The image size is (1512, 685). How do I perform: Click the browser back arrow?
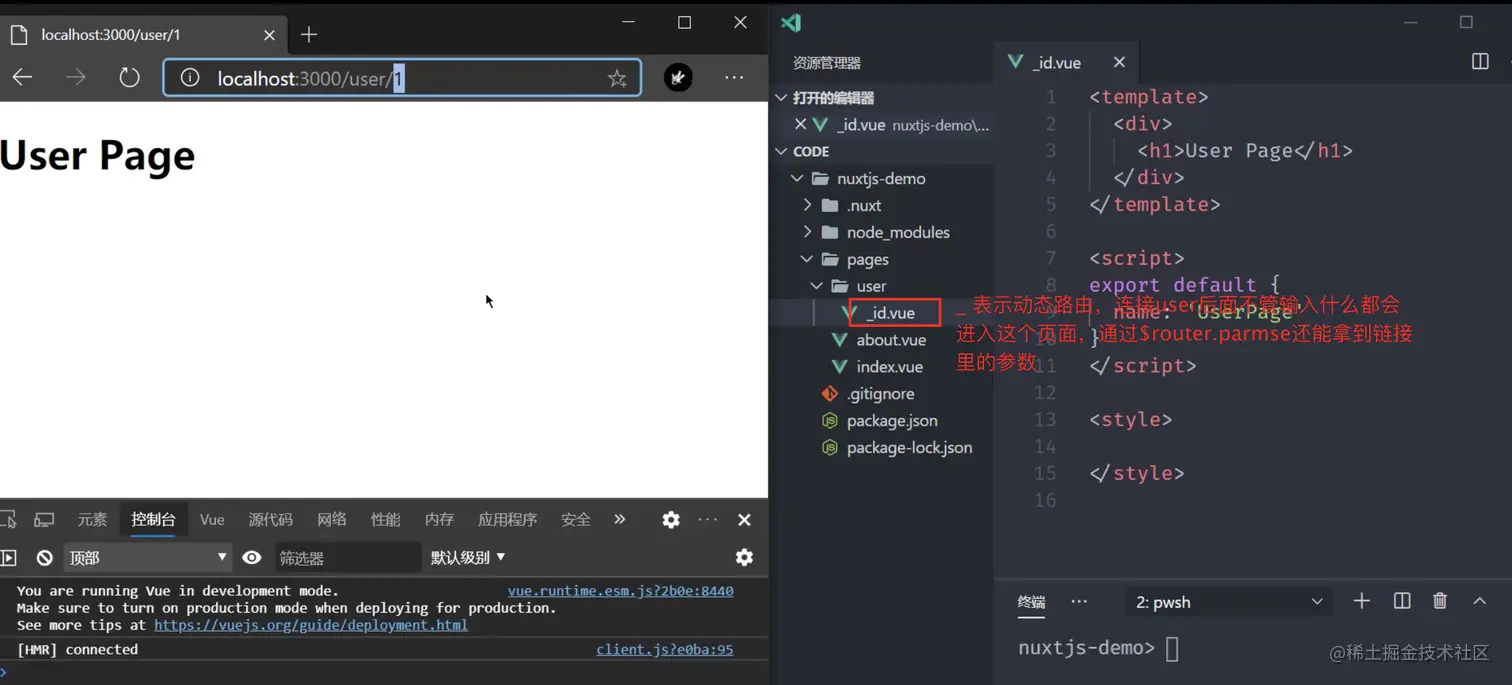coord(22,77)
